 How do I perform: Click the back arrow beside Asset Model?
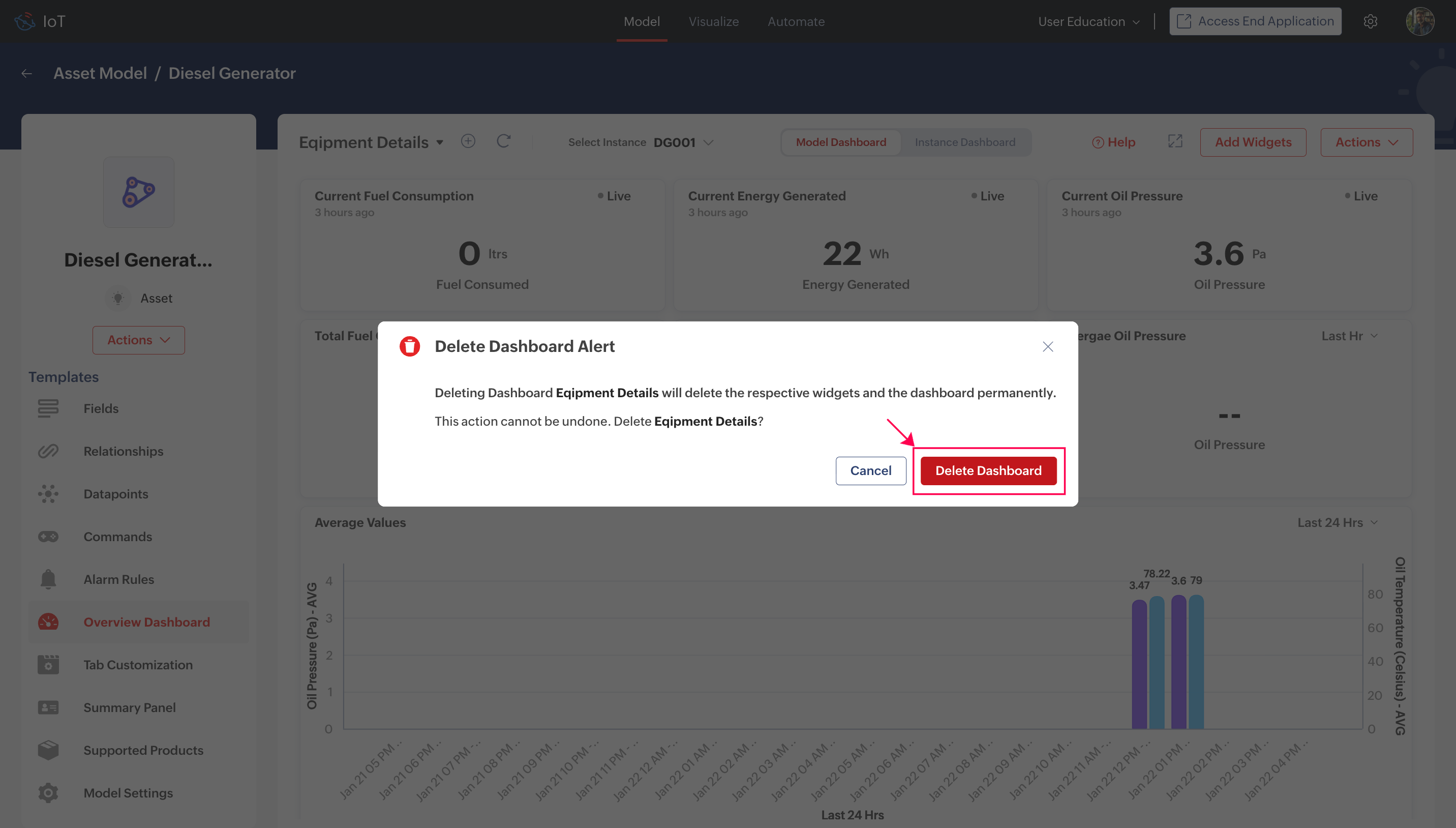[x=27, y=73]
